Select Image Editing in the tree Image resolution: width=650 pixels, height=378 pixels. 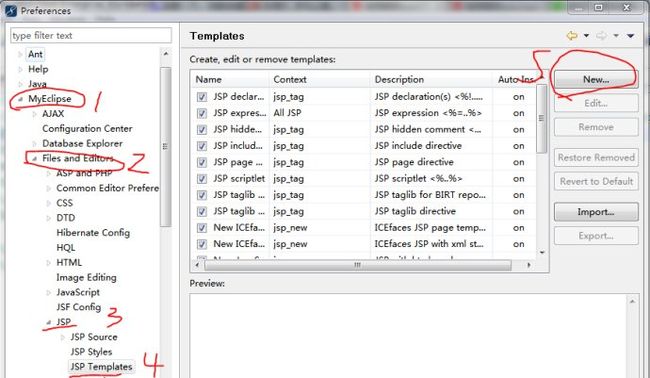[86, 278]
